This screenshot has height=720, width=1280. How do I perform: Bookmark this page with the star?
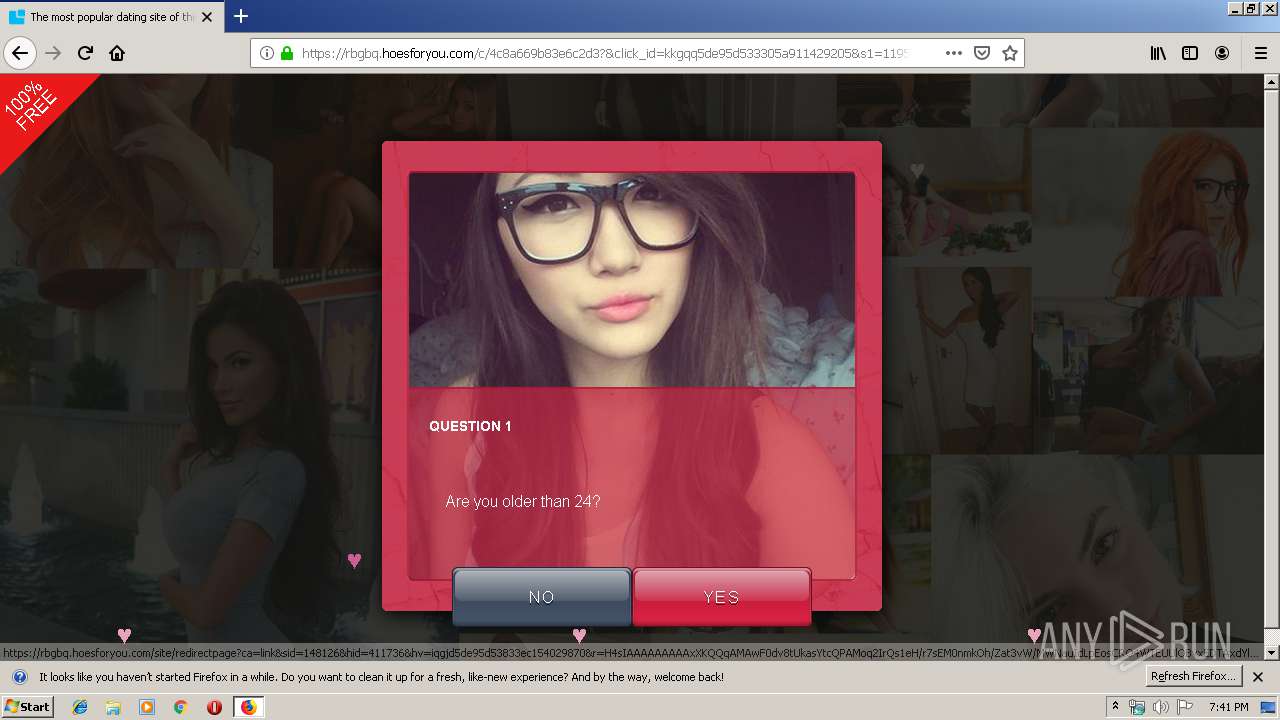click(1009, 53)
